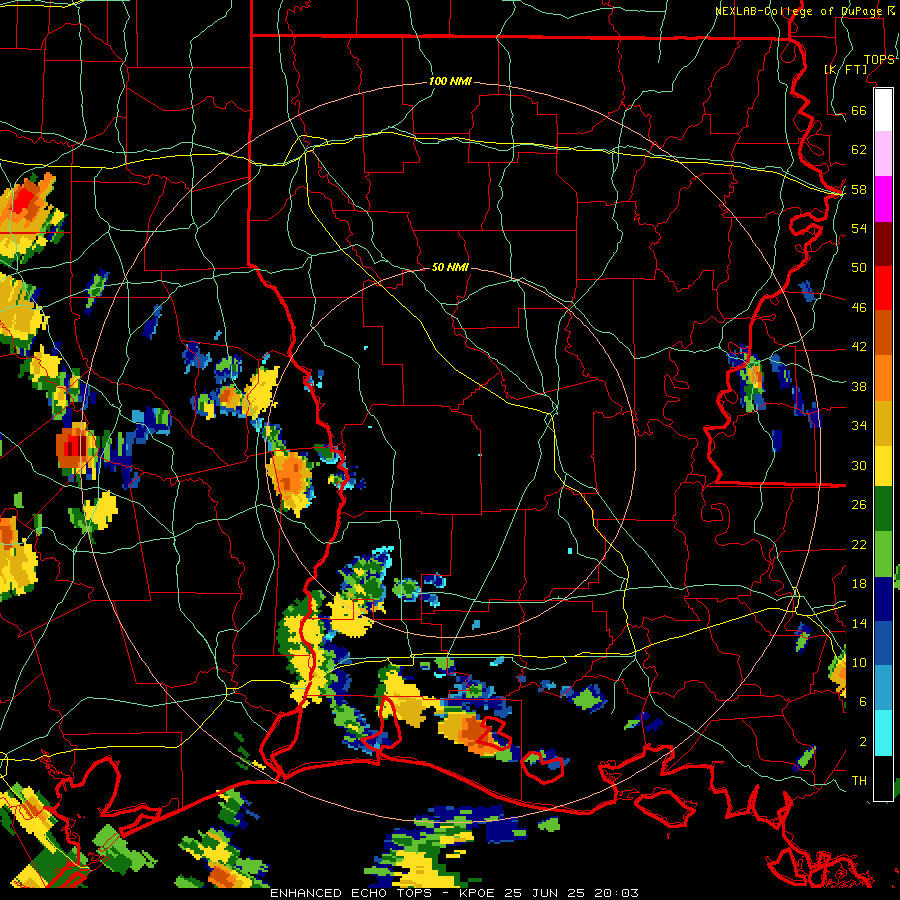This screenshot has width=900, height=900.
Task: Click the "14" legend value
Action: 859,623
